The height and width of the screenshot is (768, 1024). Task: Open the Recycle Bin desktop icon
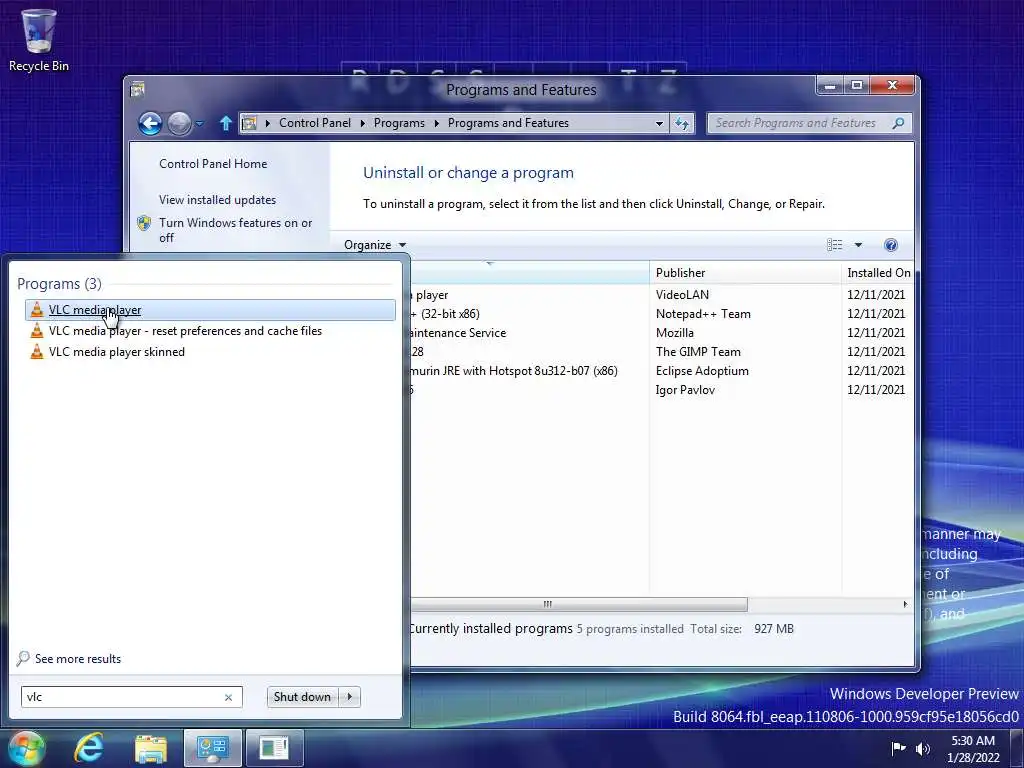coord(39,40)
